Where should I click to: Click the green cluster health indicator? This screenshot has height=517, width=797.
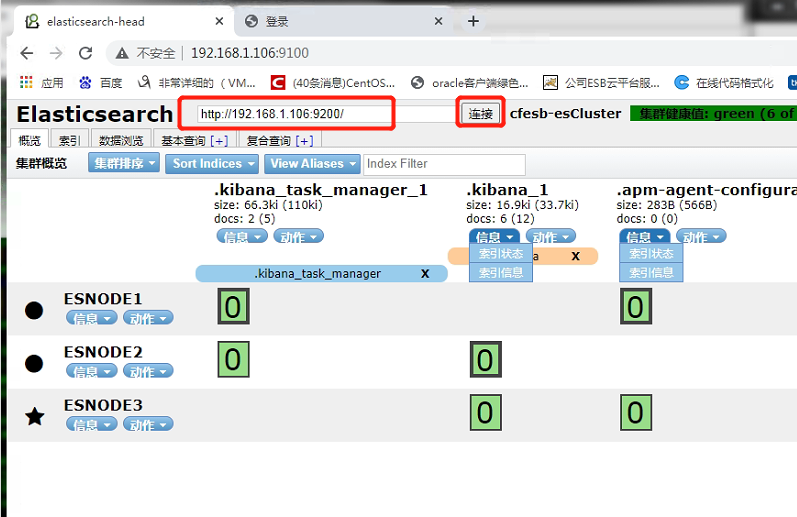pyautogui.click(x=713, y=113)
